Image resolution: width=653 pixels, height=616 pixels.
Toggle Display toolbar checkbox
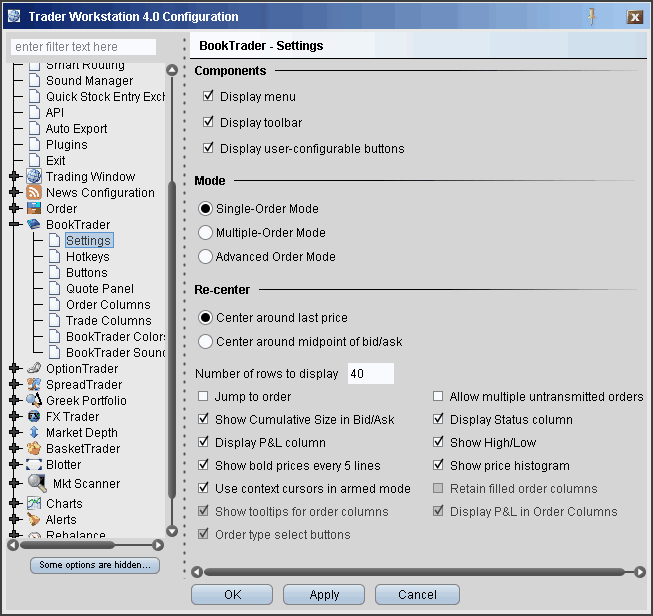pos(208,122)
